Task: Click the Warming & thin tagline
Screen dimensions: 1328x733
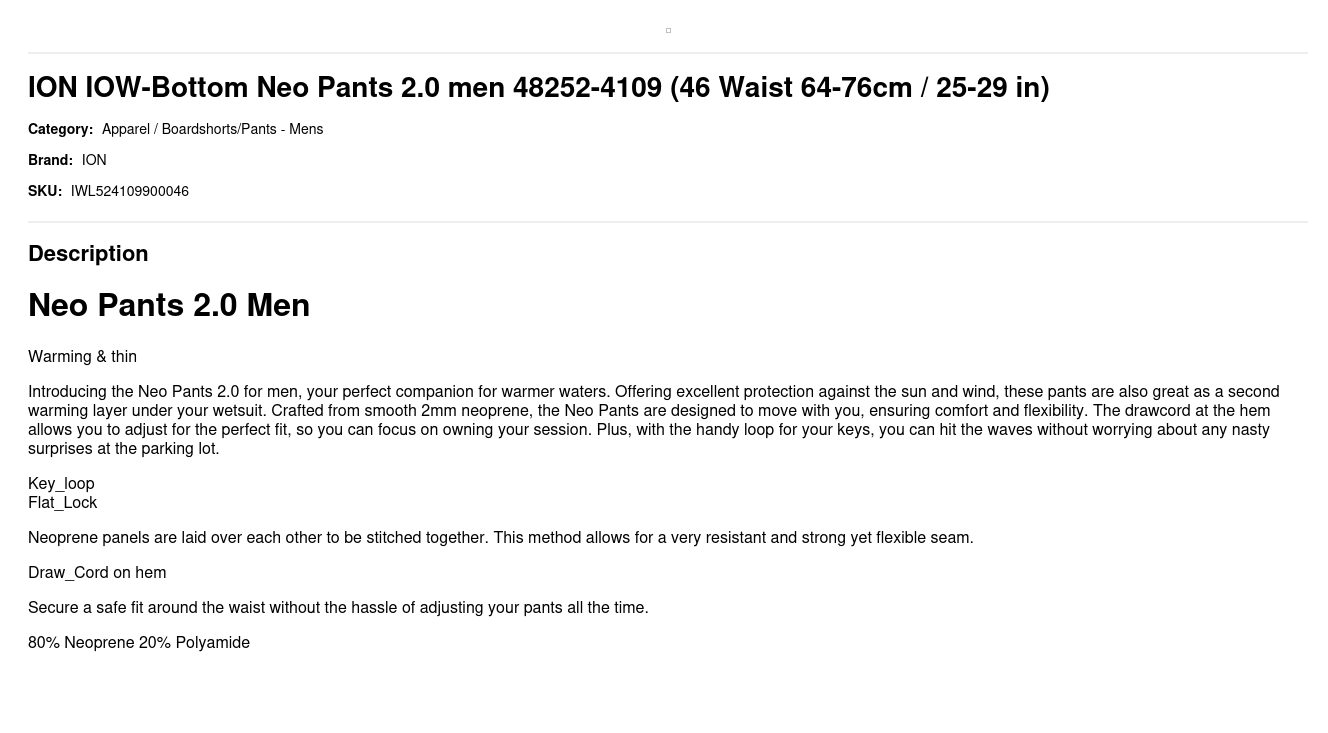Action: [x=82, y=357]
